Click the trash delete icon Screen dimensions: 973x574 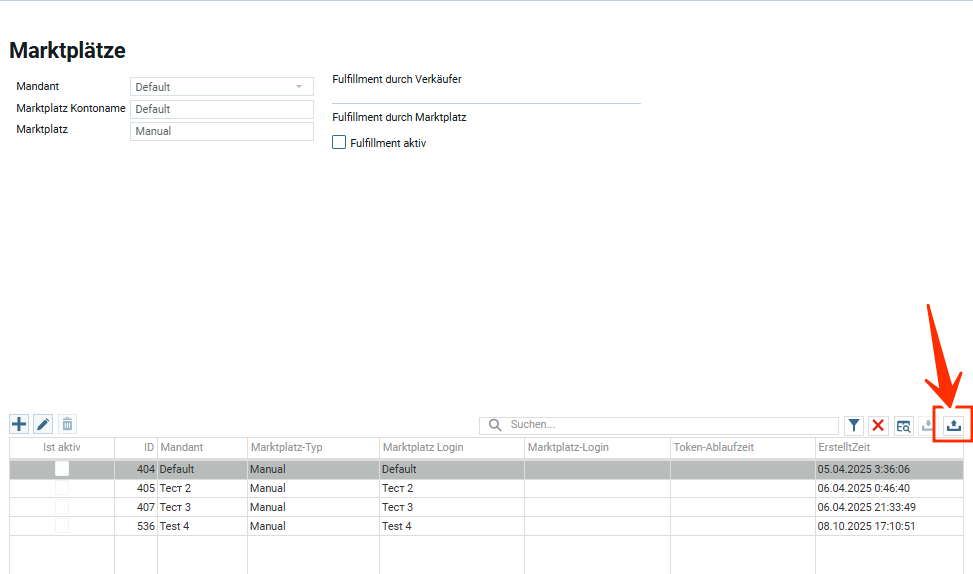point(67,425)
